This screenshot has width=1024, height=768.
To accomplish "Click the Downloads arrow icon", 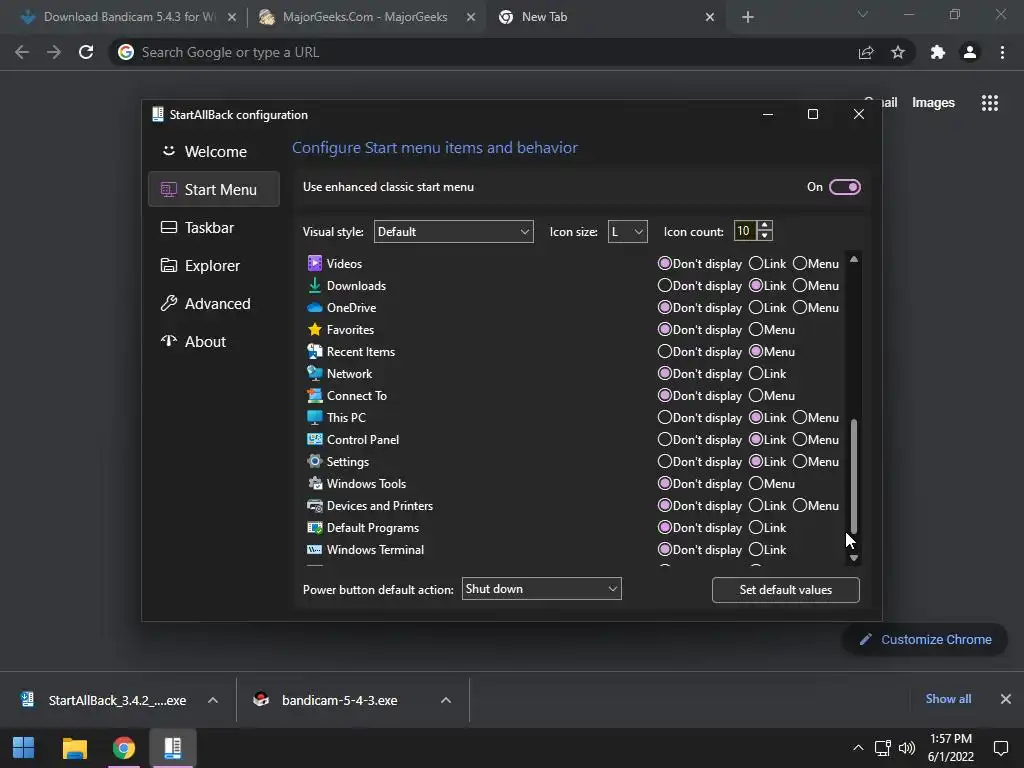I will tap(315, 285).
